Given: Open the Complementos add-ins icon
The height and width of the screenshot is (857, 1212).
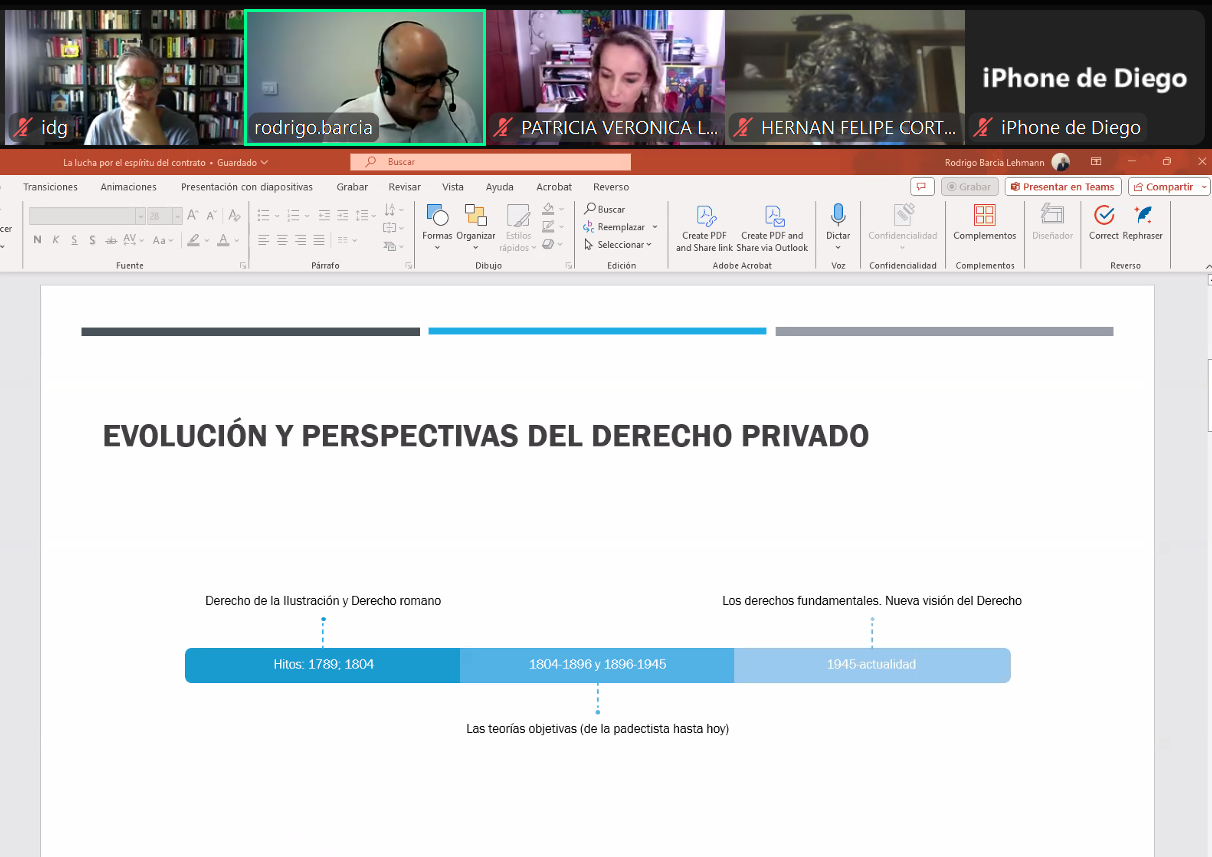Looking at the screenshot, I should point(984,216).
